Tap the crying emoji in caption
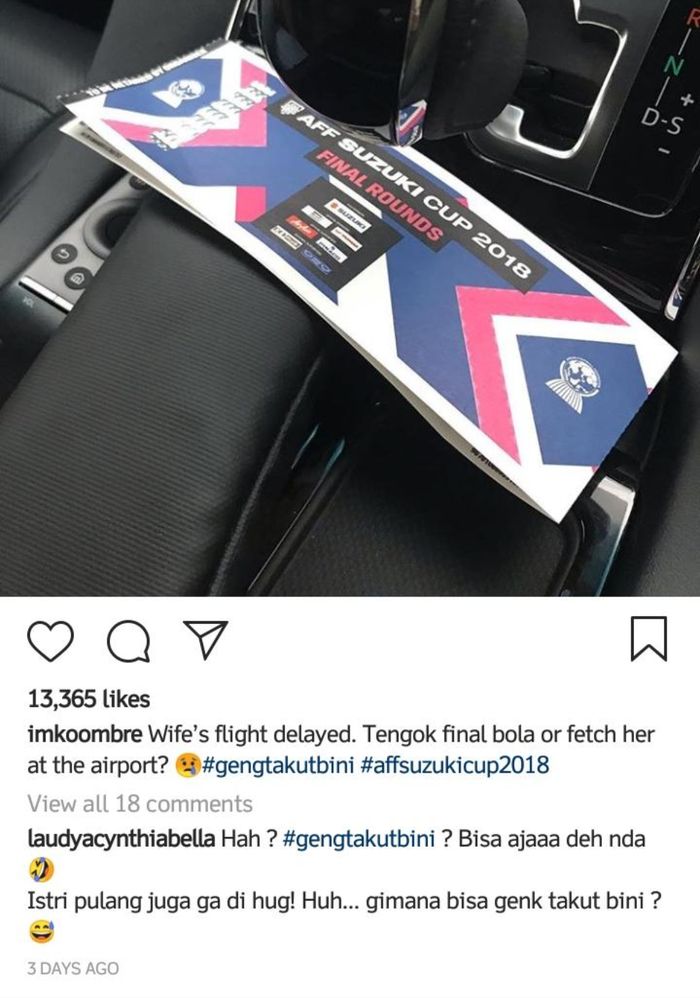Image resolution: width=700 pixels, height=998 pixels. tap(187, 764)
